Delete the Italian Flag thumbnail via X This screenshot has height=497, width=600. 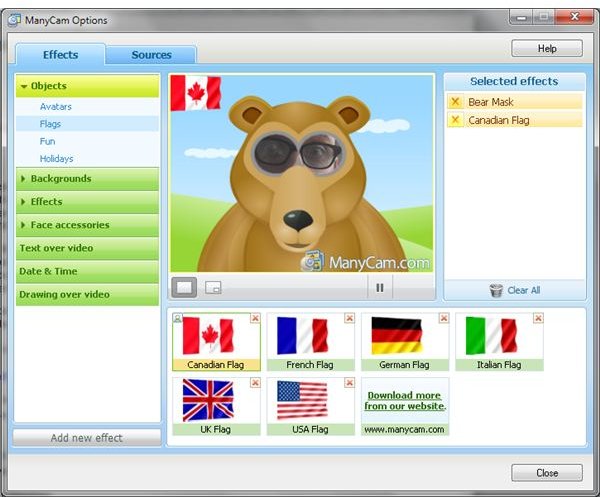(538, 318)
